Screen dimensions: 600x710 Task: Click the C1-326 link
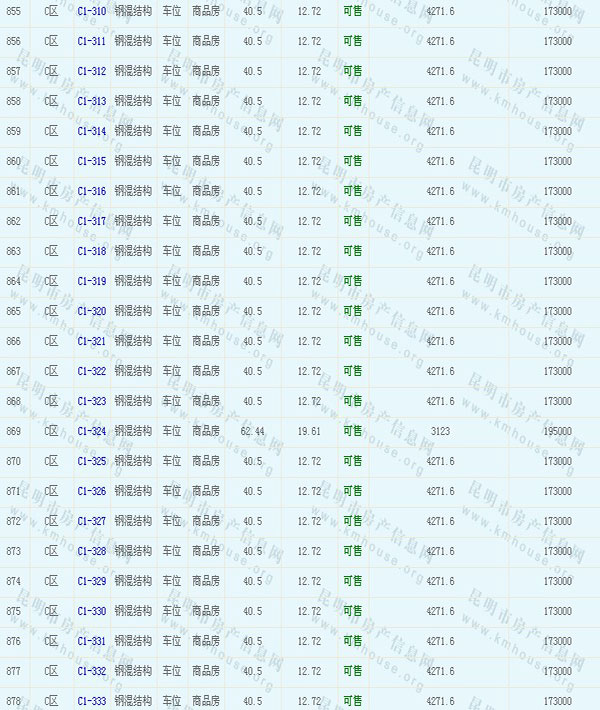point(91,491)
